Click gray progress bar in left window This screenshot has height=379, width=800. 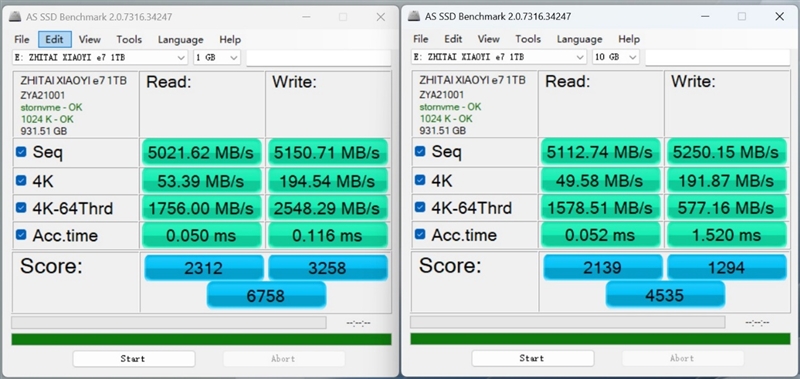point(169,322)
